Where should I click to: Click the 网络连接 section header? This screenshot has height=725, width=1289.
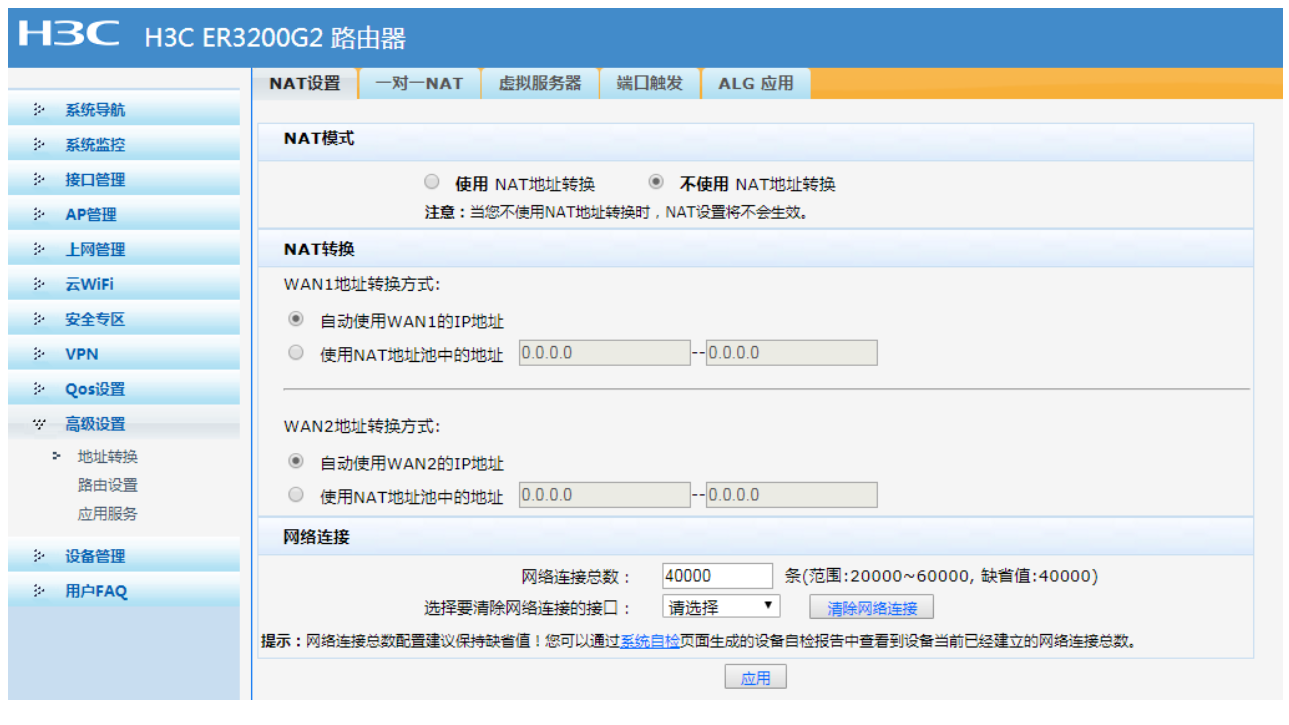click(755, 537)
